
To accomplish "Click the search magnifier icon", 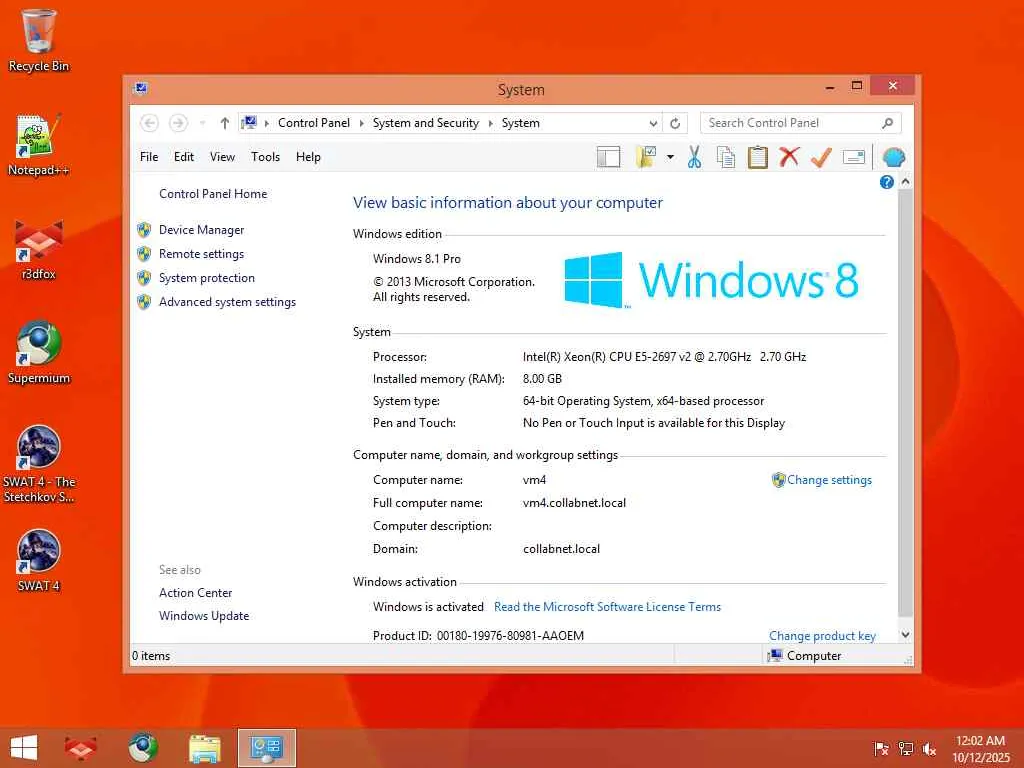I will point(888,123).
